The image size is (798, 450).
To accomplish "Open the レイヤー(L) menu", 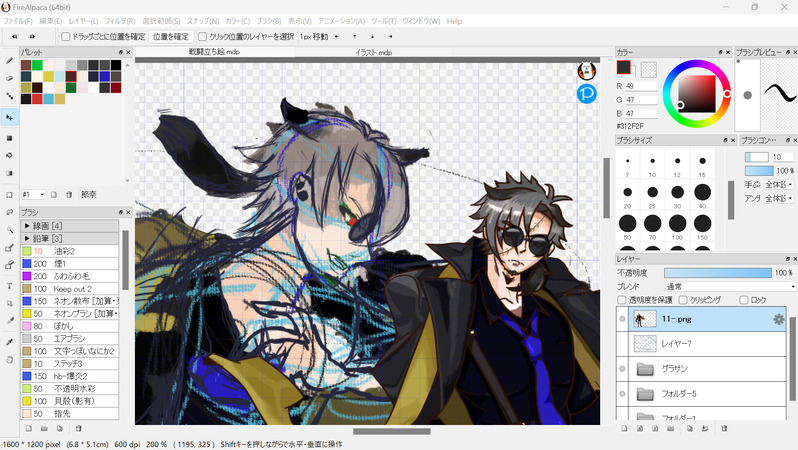I will click(83, 21).
